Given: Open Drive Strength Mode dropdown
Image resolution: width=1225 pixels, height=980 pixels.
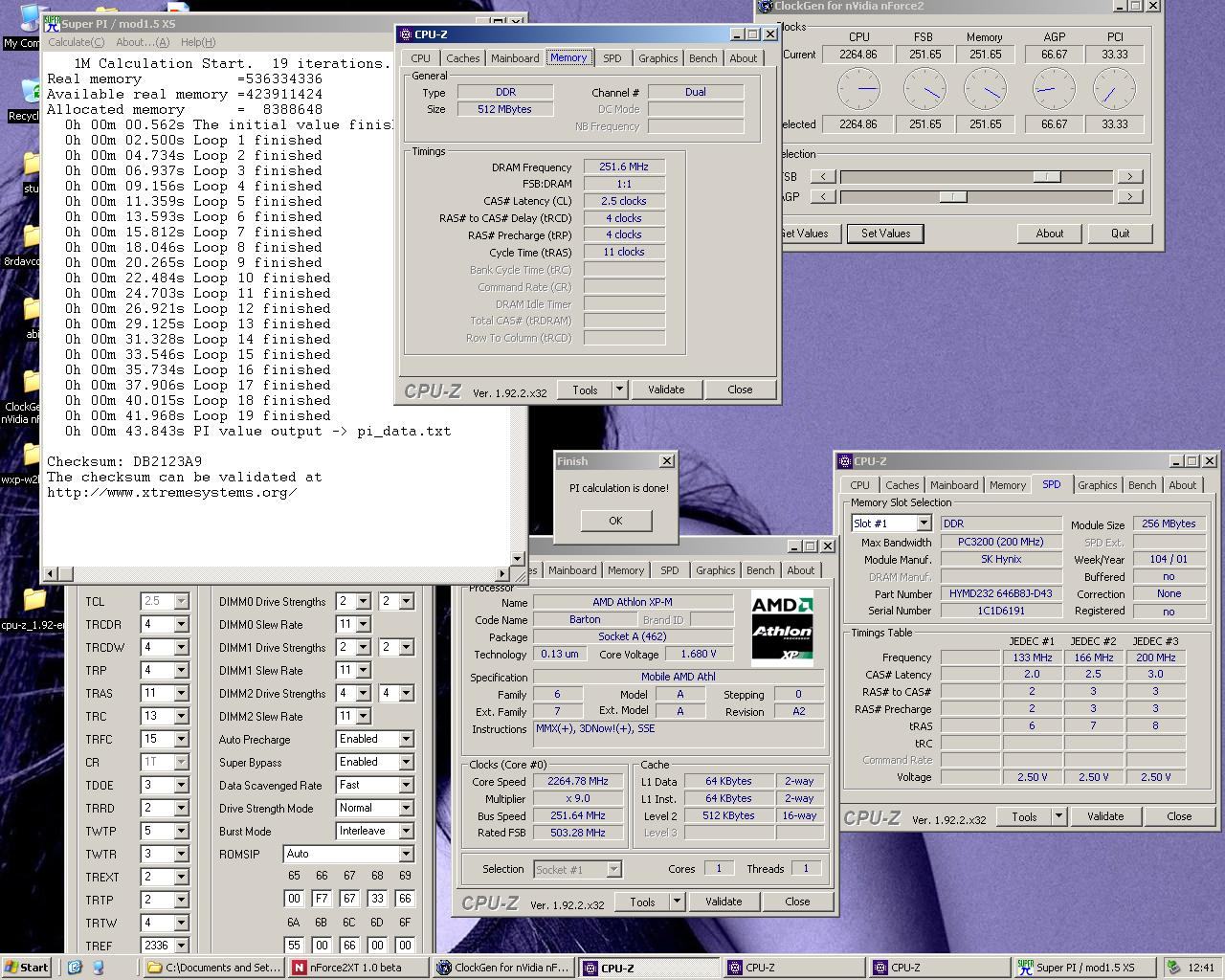Looking at the screenshot, I should [406, 808].
